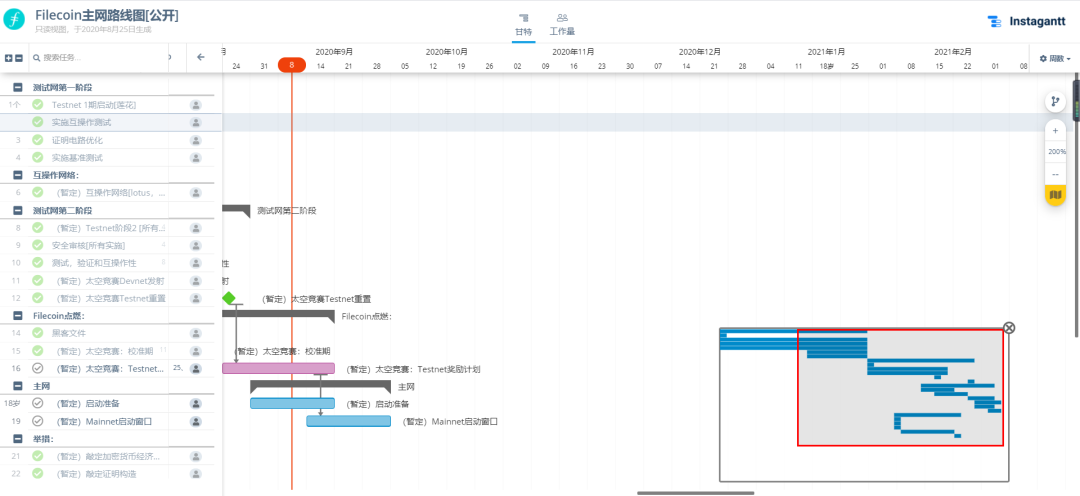This screenshot has width=1080, height=496.
Task: Open the 周数 settings dropdown
Action: click(1055, 59)
